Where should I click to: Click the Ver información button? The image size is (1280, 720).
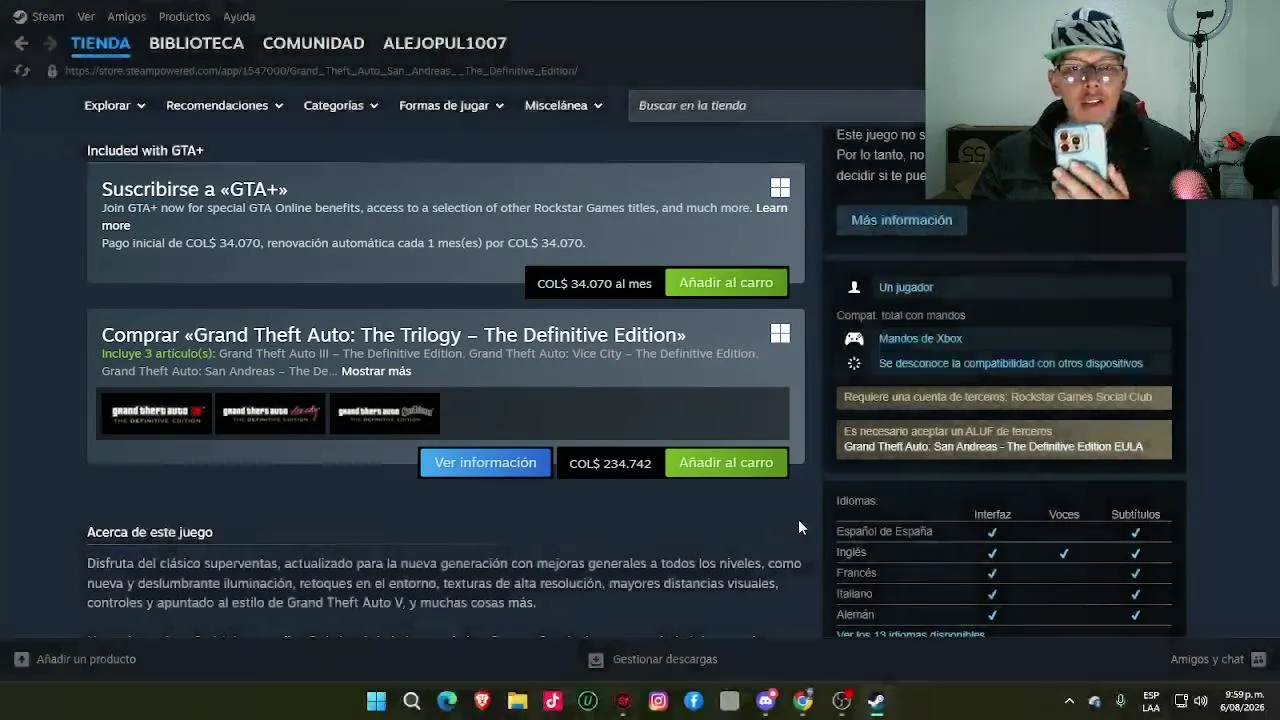[485, 463]
